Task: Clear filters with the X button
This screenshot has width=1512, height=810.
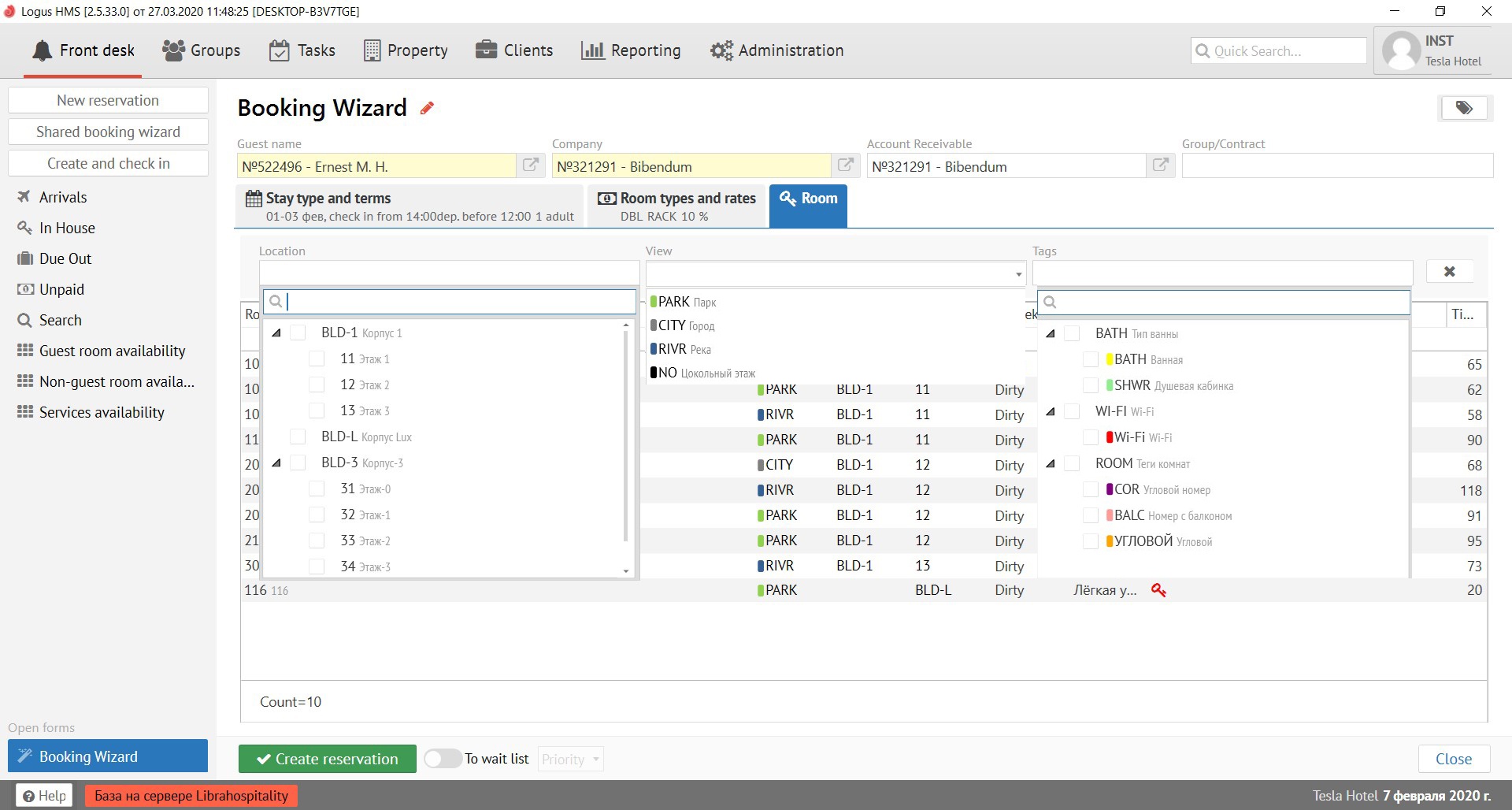Action: [x=1449, y=272]
